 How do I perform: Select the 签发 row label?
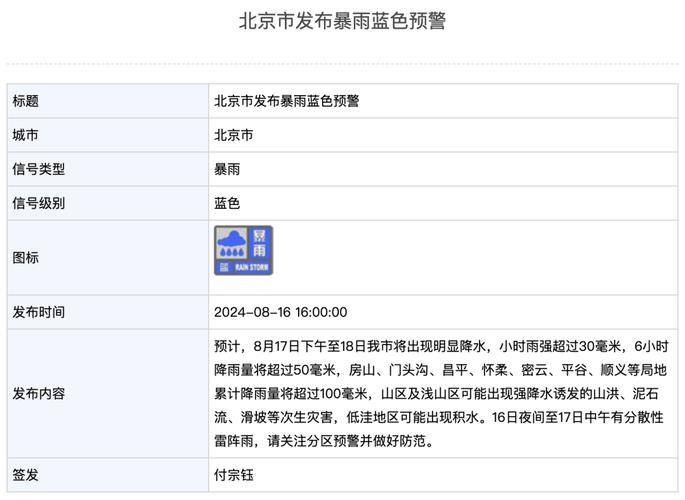click(26, 475)
